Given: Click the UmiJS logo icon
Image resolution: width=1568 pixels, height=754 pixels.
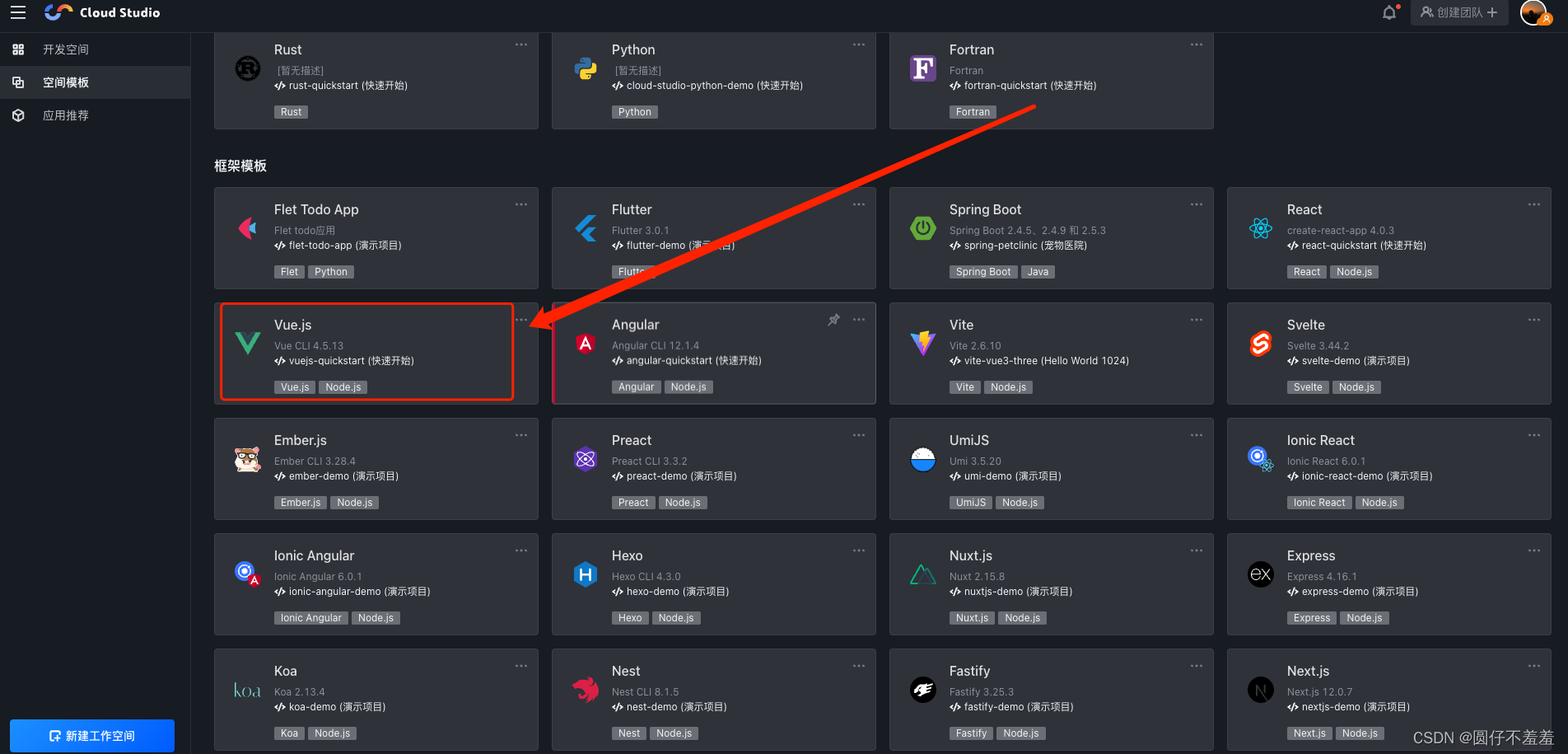Looking at the screenshot, I should 923,459.
